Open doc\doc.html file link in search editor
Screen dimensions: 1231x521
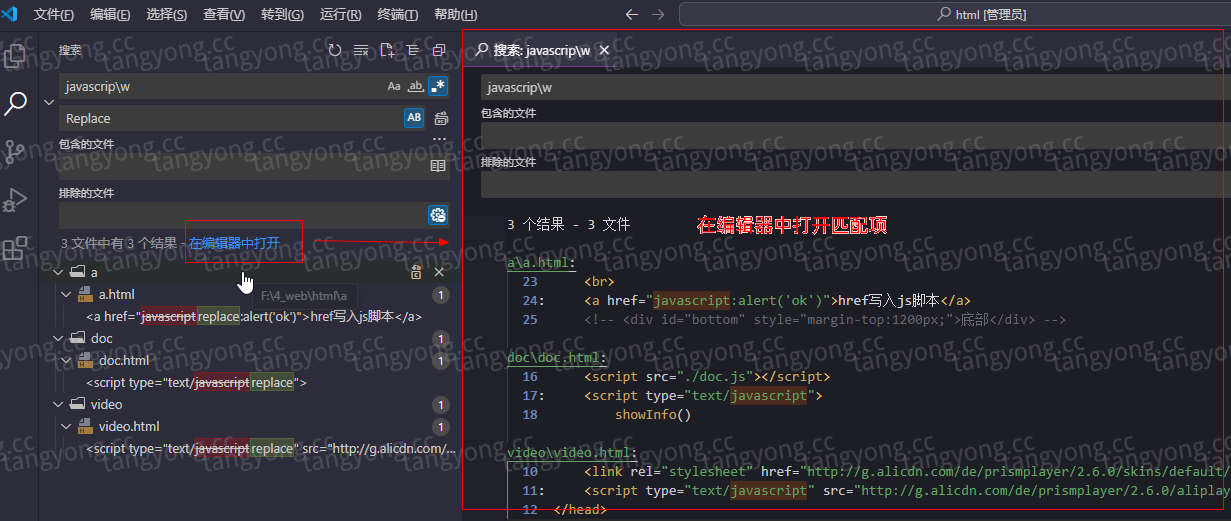pos(557,358)
